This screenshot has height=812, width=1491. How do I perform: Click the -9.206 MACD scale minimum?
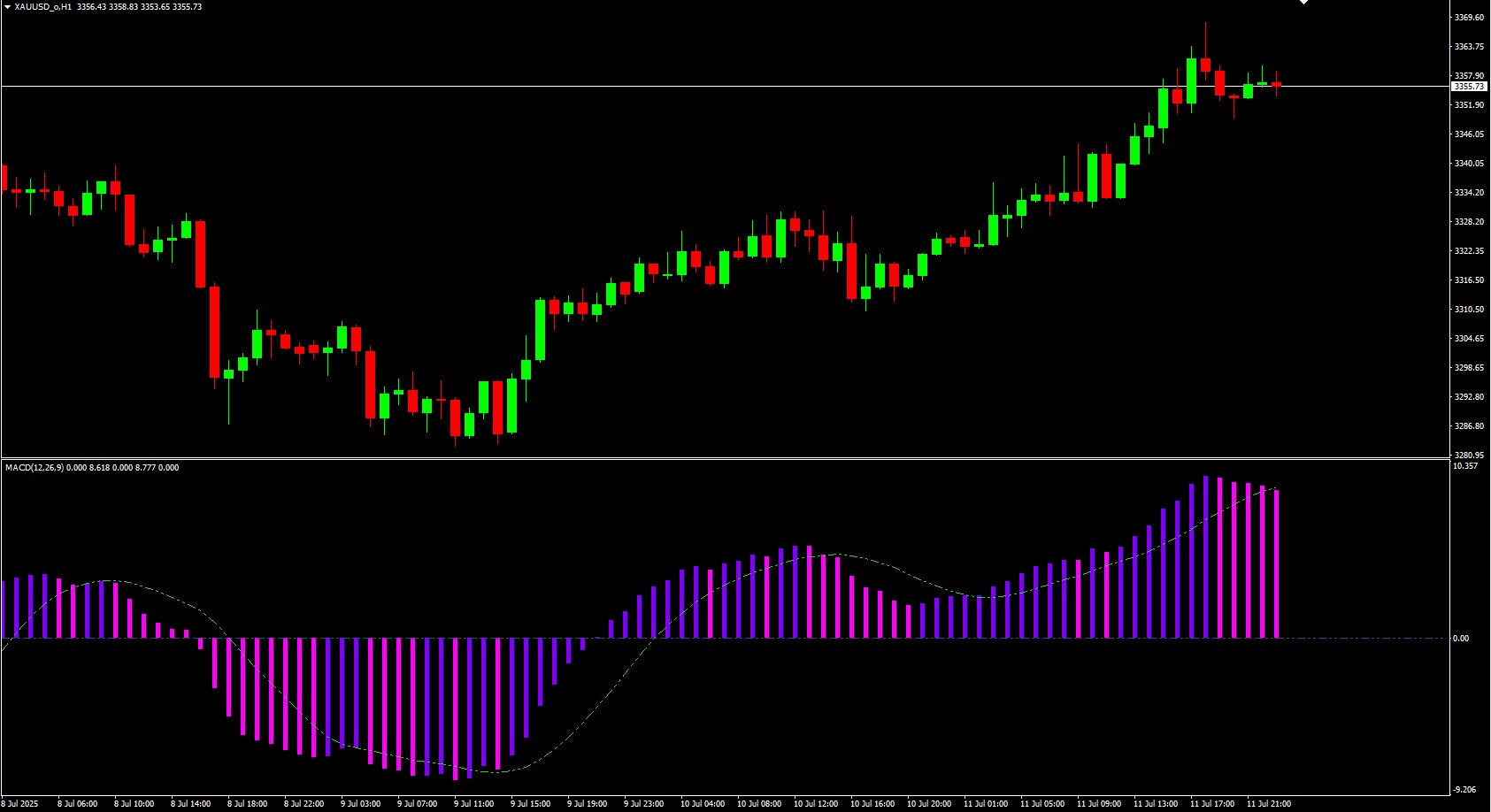click(x=1464, y=790)
